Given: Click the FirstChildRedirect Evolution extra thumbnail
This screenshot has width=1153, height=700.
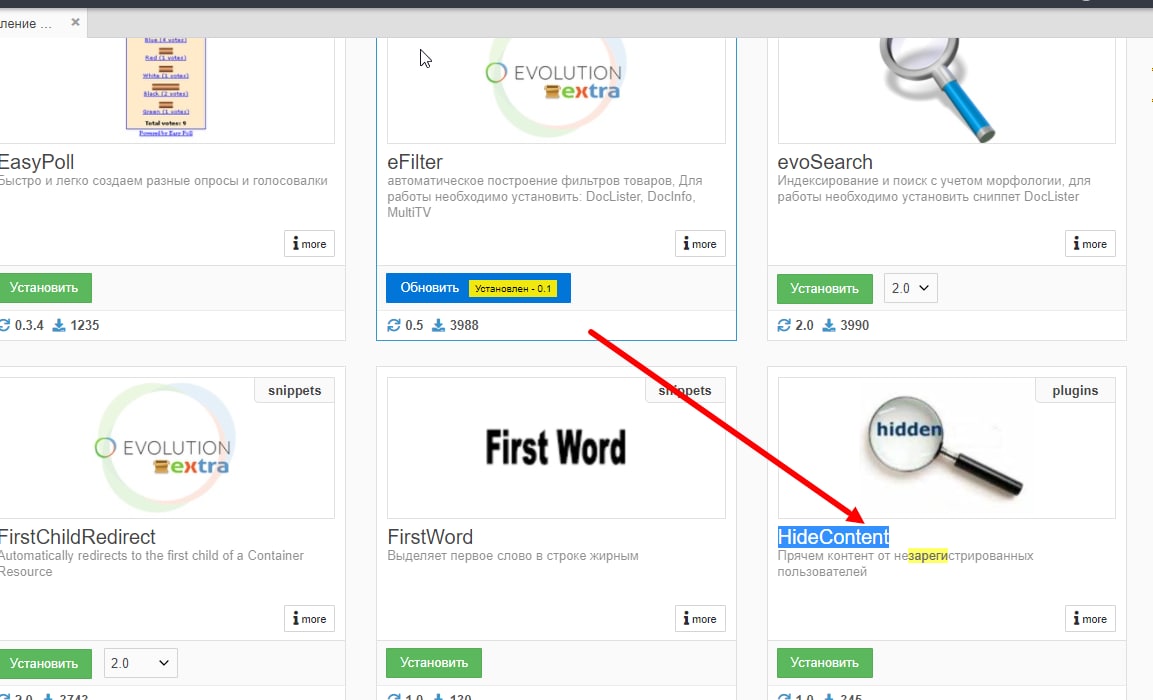Looking at the screenshot, I should (166, 448).
